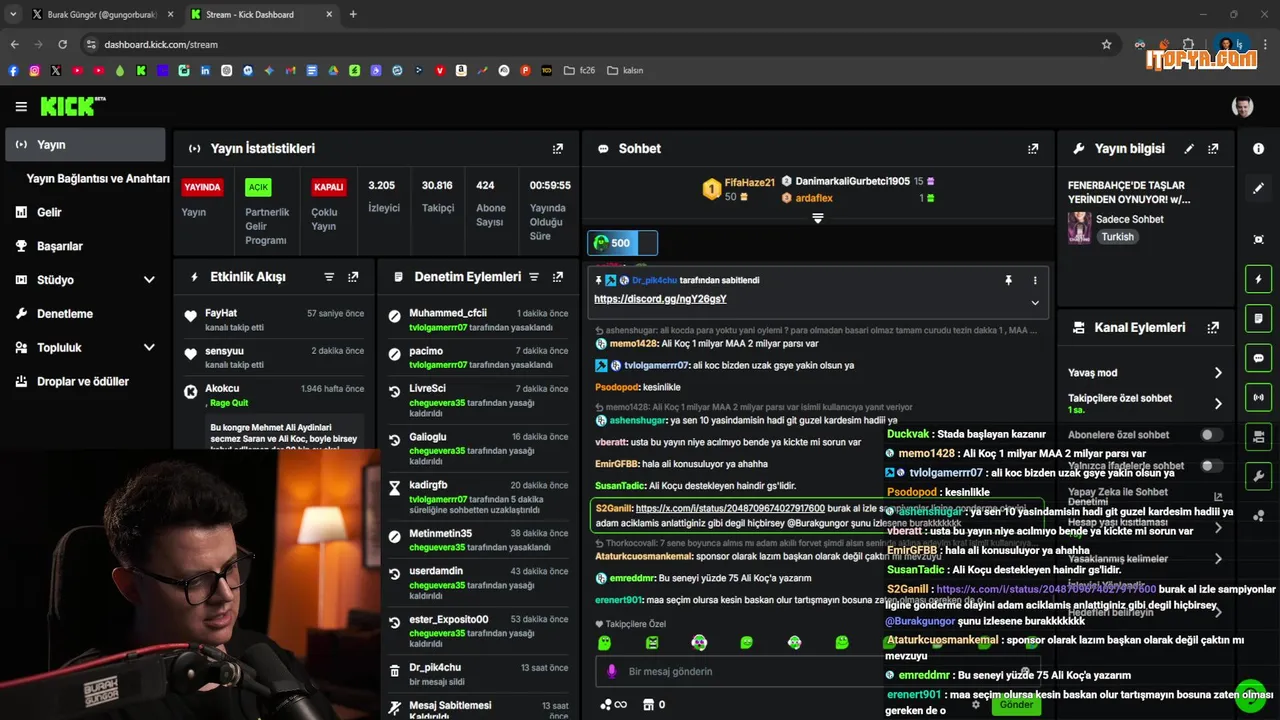Open filter options in Denetim Eylemleri

tap(534, 276)
